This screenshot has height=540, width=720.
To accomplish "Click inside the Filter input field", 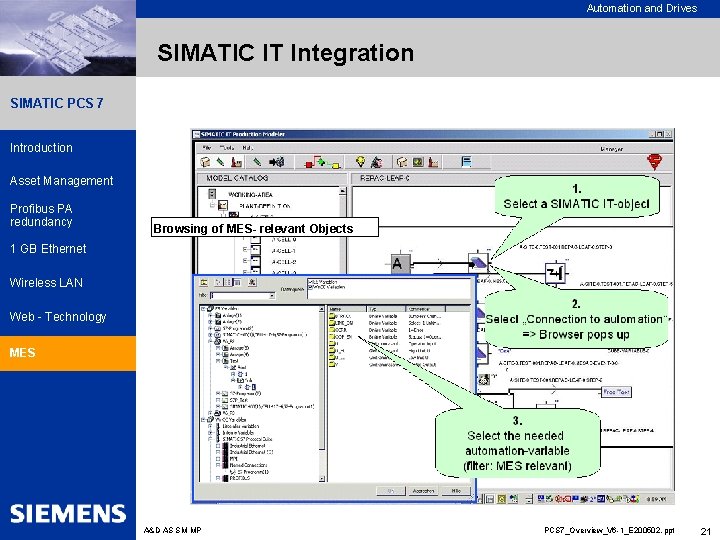I will click(x=239, y=296).
